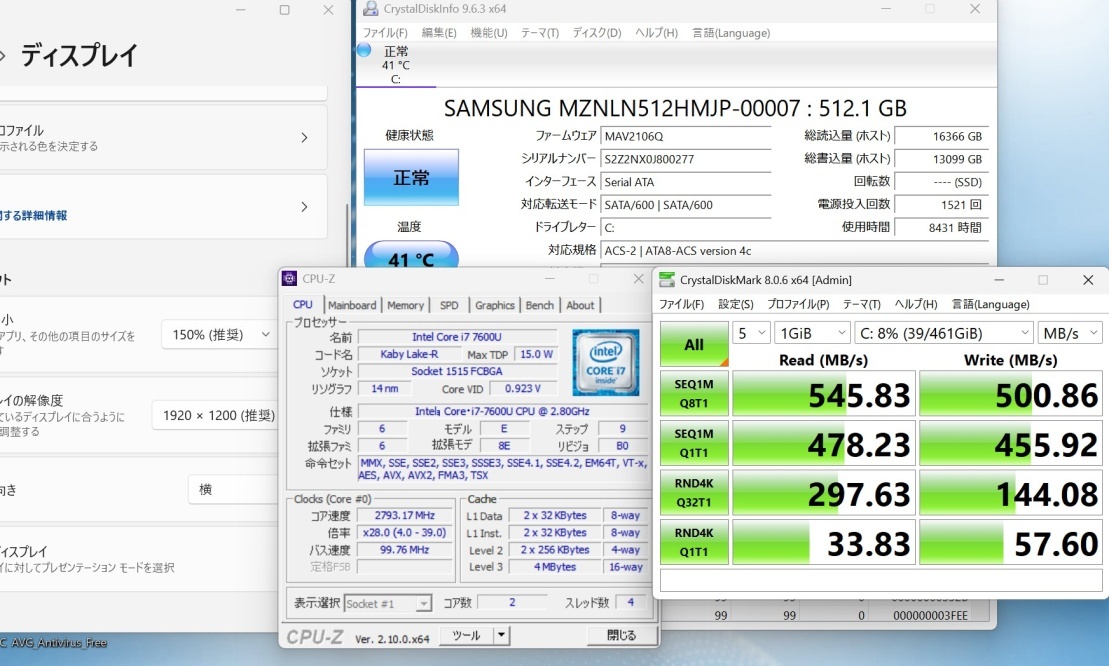Close the CPU-Z window
Screen dimensions: 1109x666
tap(638, 279)
